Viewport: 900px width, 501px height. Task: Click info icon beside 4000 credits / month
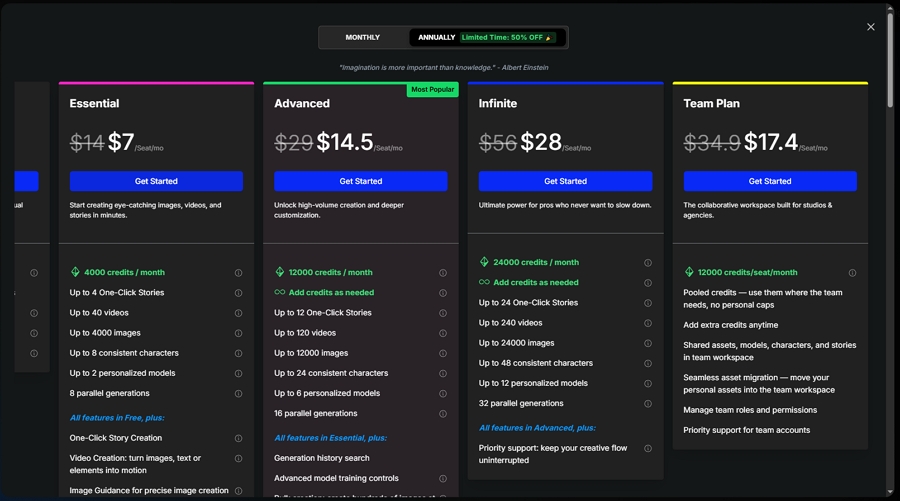pyautogui.click(x=238, y=273)
